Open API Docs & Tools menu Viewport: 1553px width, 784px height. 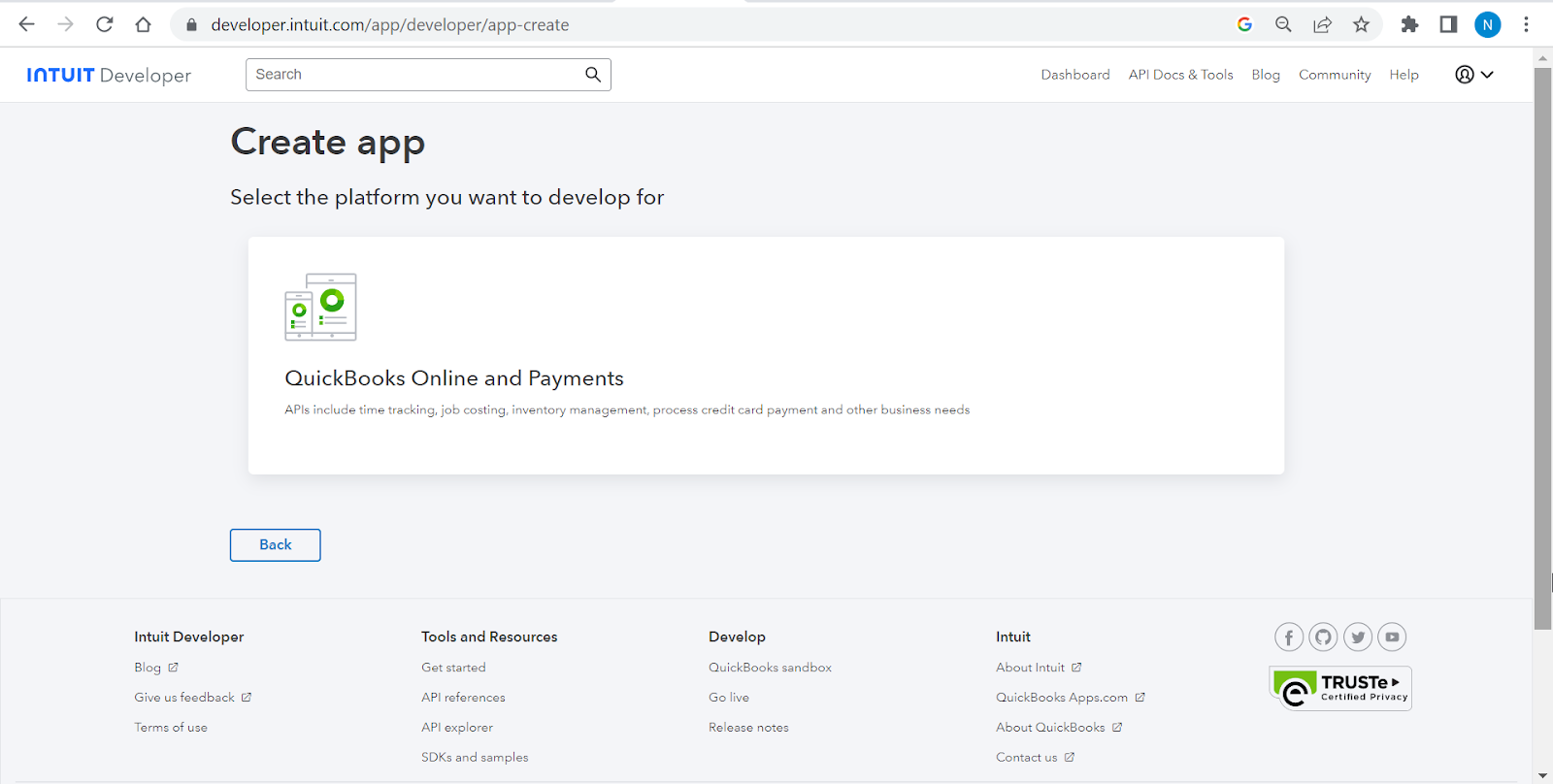[1180, 75]
